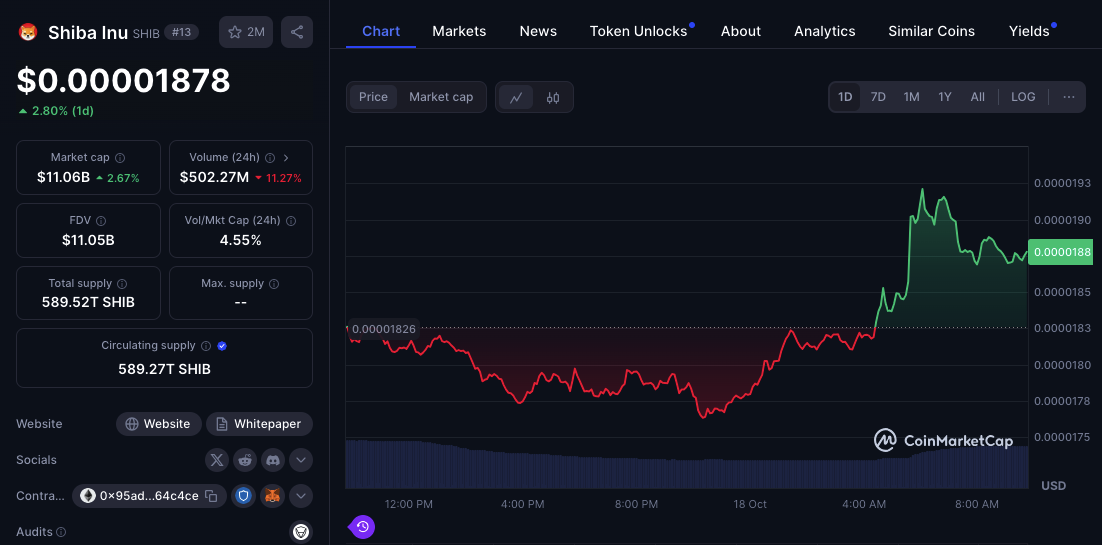This screenshot has width=1102, height=545.
Task: Switch to the Analytics tab
Action: pyautogui.click(x=824, y=31)
